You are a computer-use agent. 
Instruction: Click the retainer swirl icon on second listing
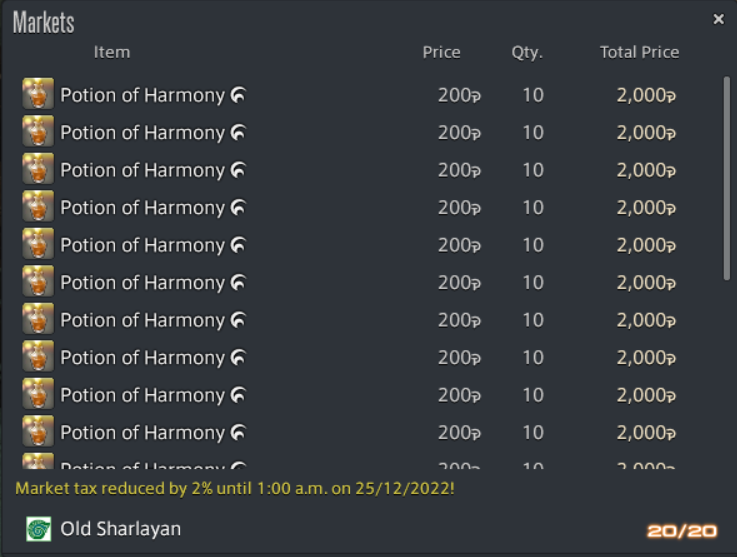[238, 133]
